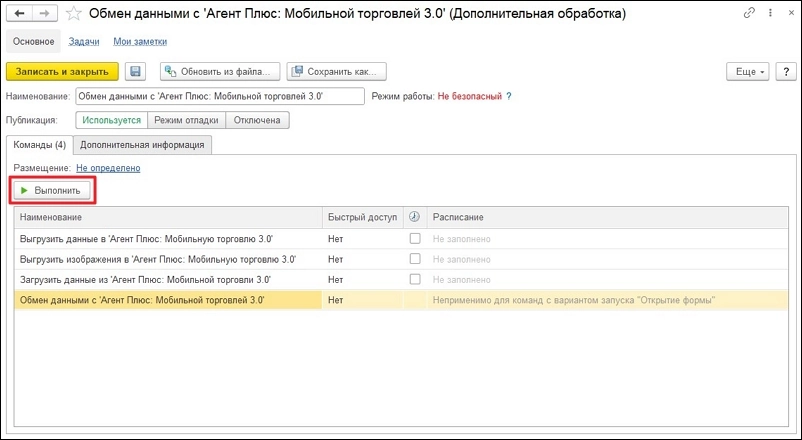
Task: Save using the floppy disk icon
Action: 135,72
